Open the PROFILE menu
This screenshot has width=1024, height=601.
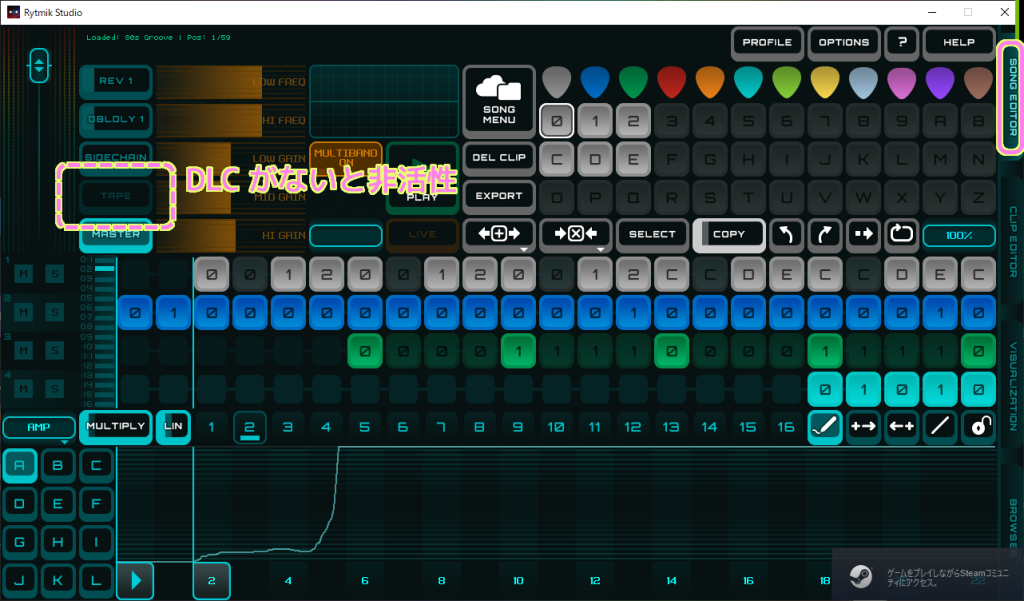[x=767, y=42]
